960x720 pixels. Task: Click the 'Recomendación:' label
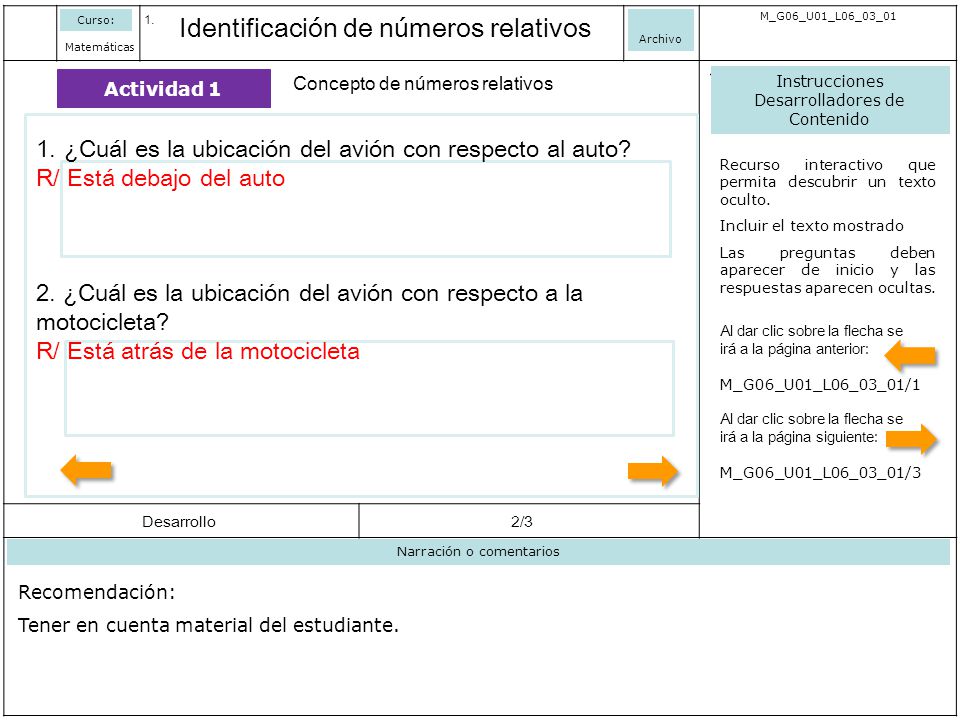(x=97, y=593)
